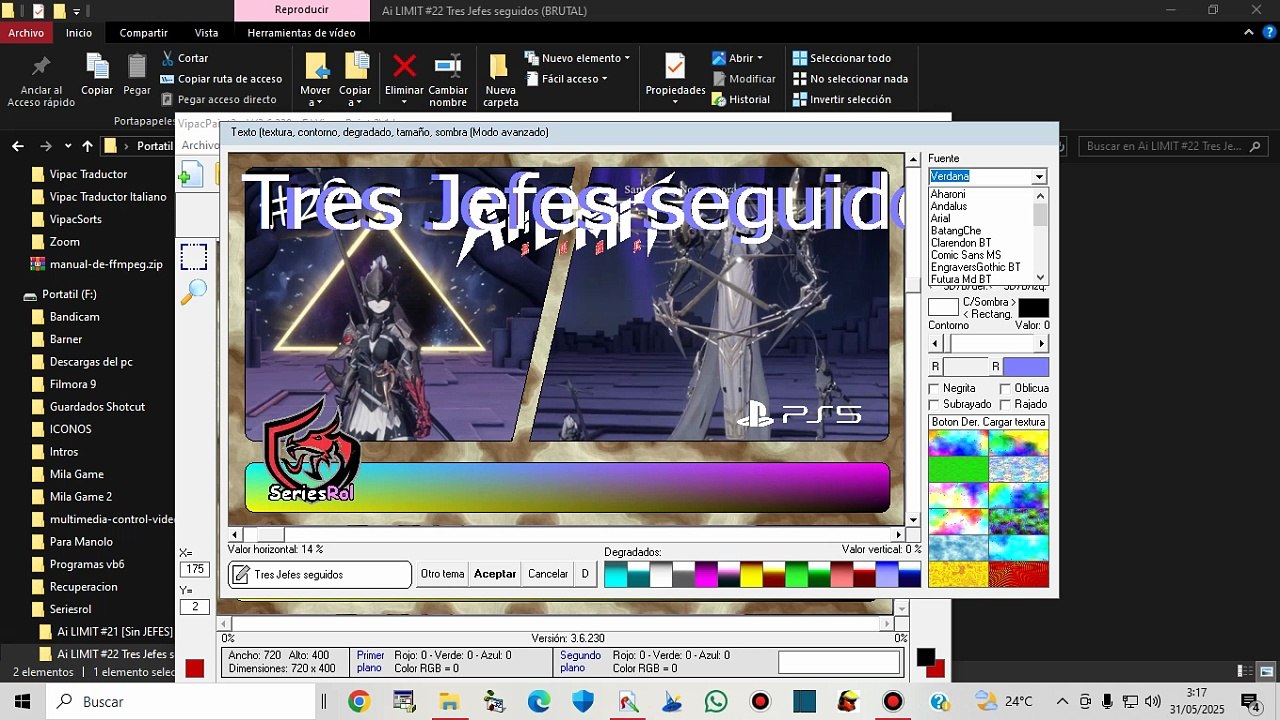Click the Otro tema button
1280x720 pixels.
tap(442, 574)
